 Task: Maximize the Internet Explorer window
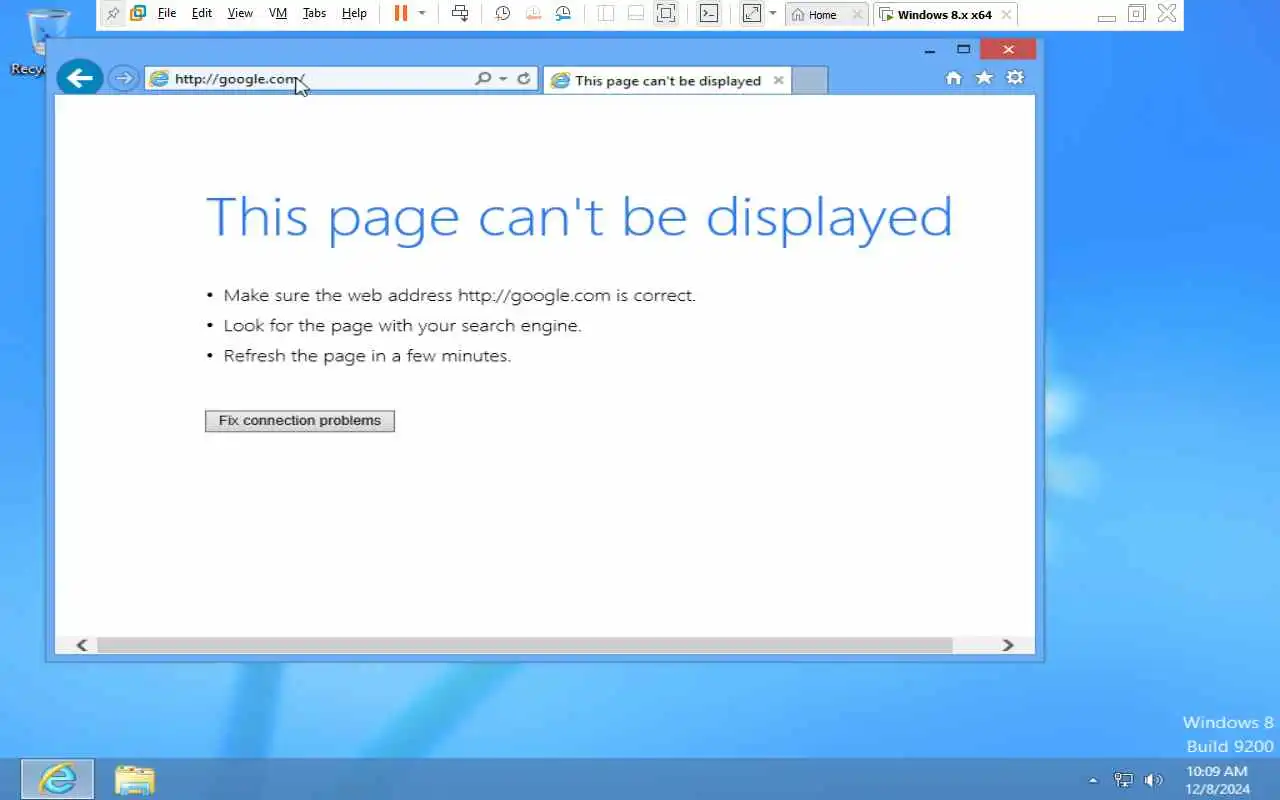[x=963, y=49]
